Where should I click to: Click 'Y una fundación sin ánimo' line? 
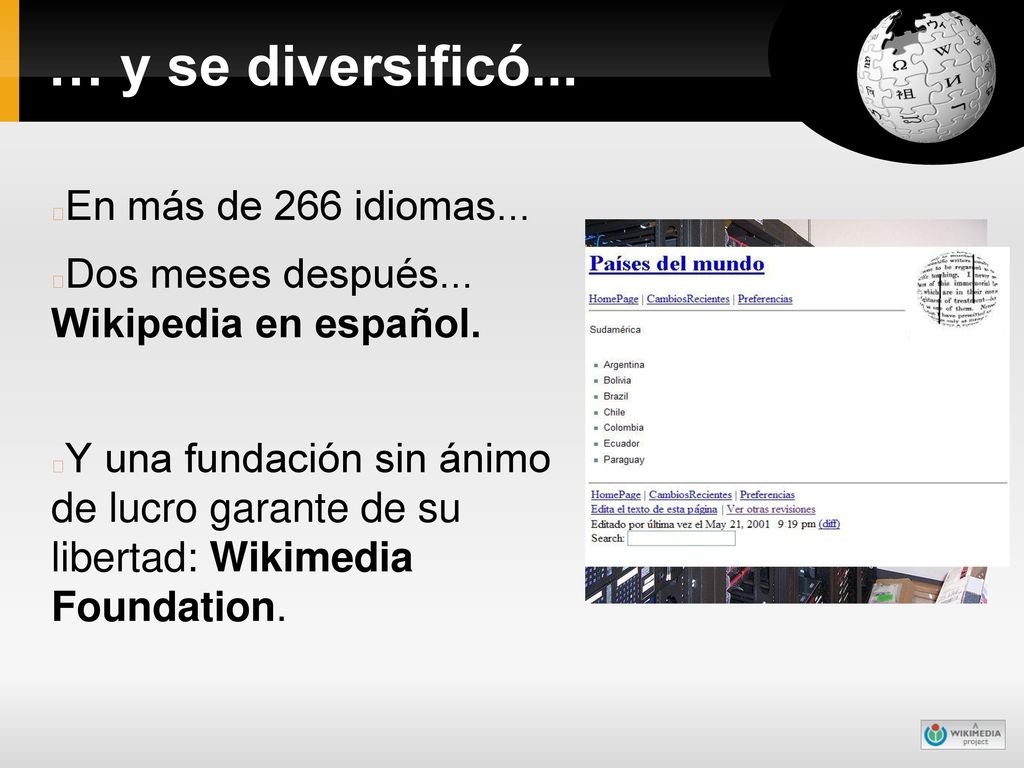(x=308, y=458)
